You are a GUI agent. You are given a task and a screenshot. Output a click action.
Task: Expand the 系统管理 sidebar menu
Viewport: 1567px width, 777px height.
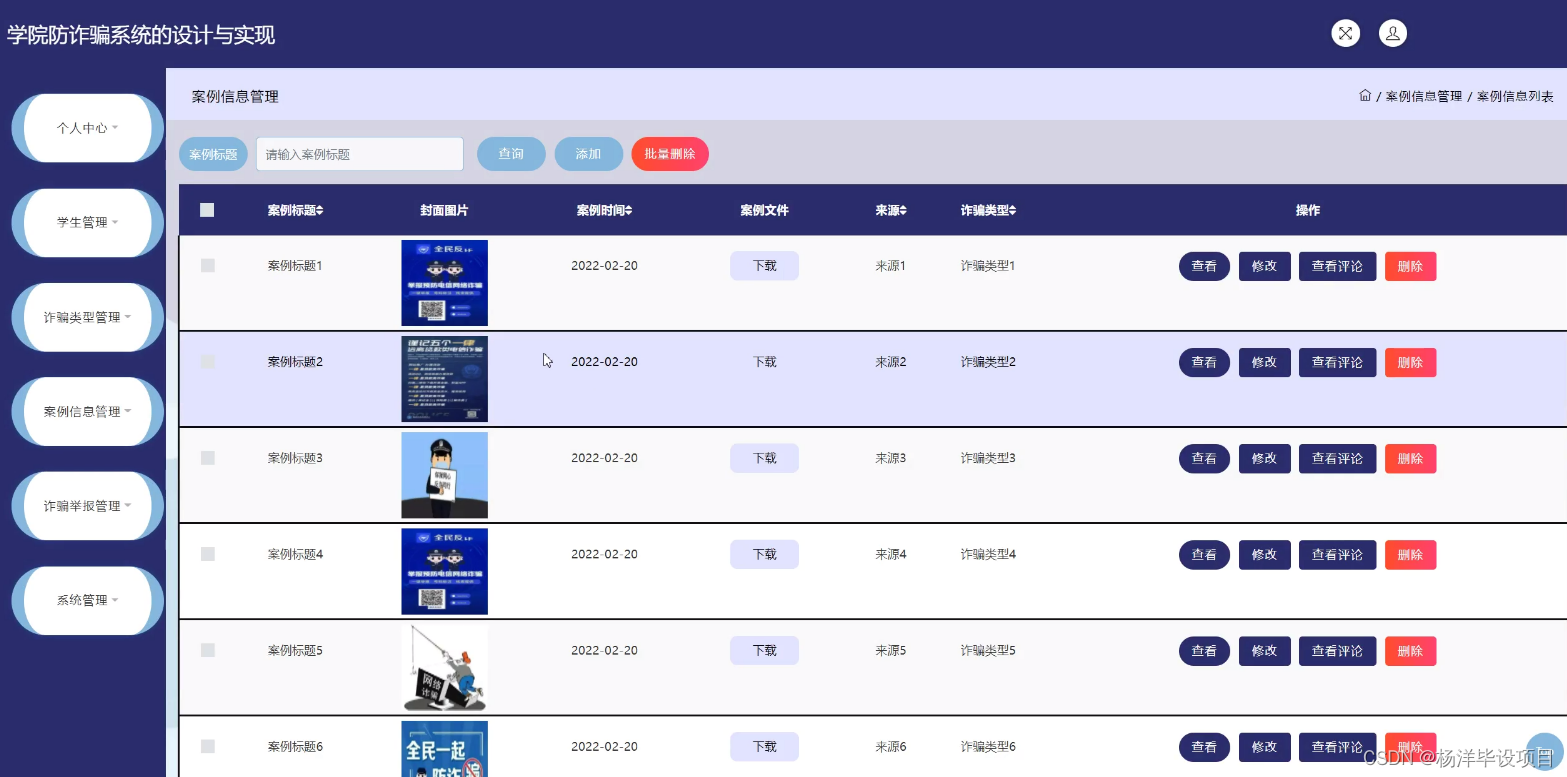tap(87, 600)
